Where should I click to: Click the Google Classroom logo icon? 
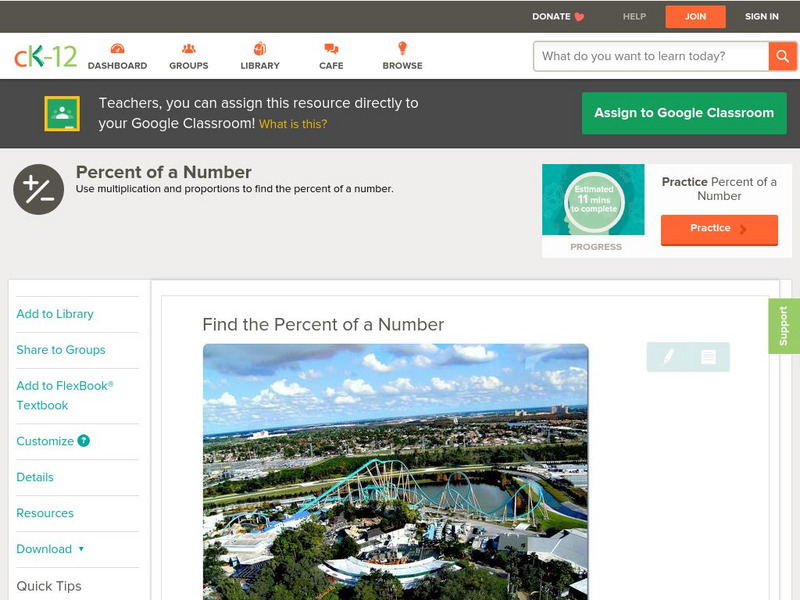pyautogui.click(x=62, y=114)
